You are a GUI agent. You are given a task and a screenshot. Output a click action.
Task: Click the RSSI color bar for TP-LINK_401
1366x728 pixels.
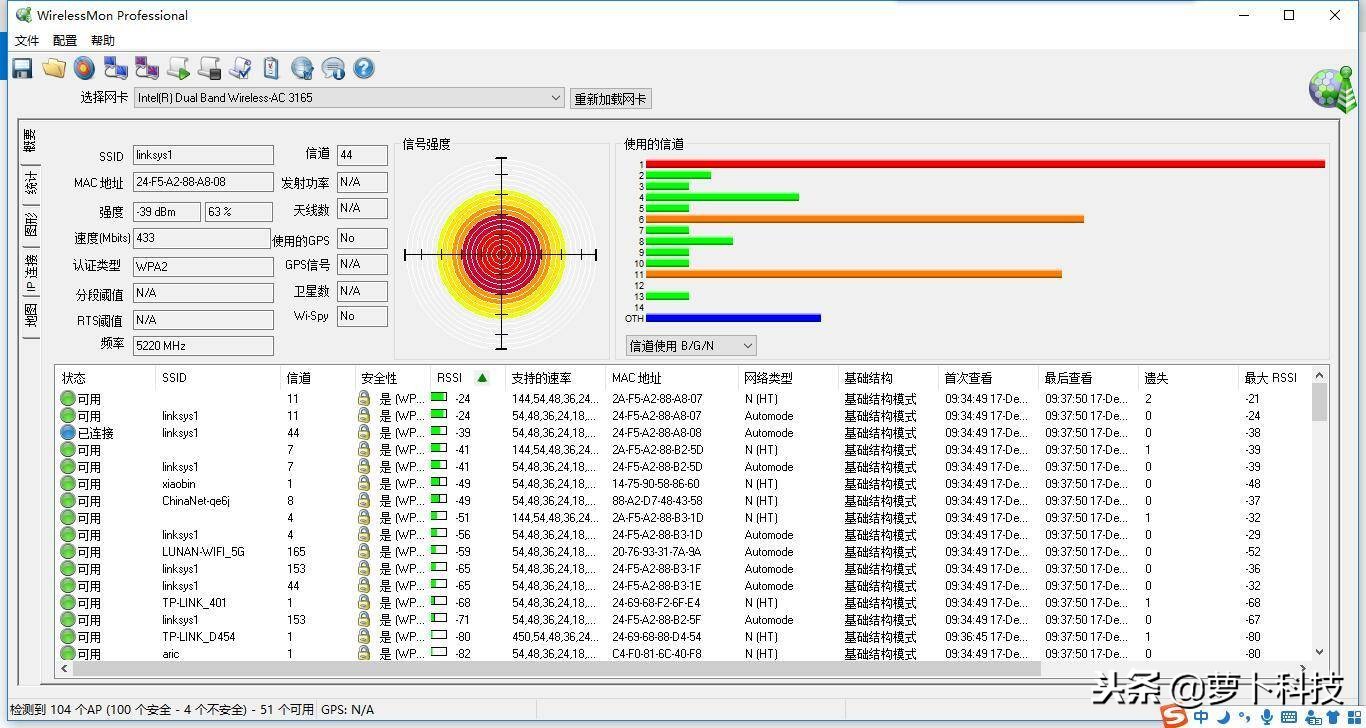point(438,603)
